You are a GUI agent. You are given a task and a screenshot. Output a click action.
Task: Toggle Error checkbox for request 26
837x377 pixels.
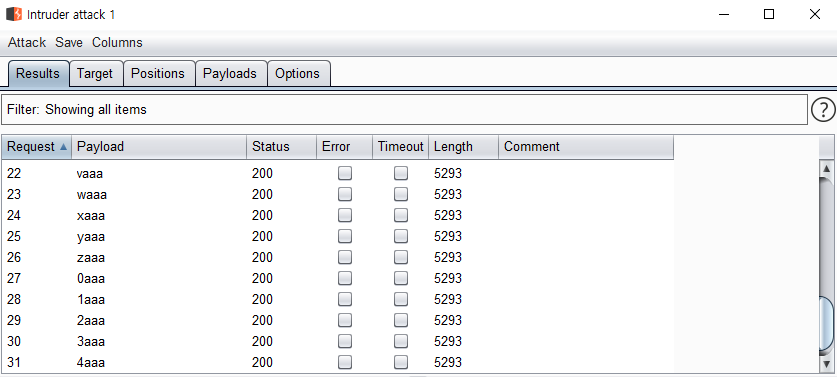[345, 258]
